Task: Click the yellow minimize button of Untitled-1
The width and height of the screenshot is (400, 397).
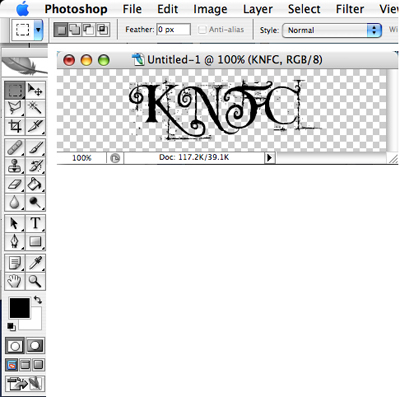Action: click(x=86, y=60)
